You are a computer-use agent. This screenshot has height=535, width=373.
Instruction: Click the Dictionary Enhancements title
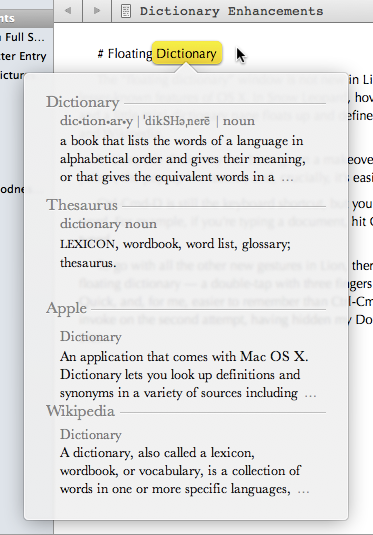[231, 11]
